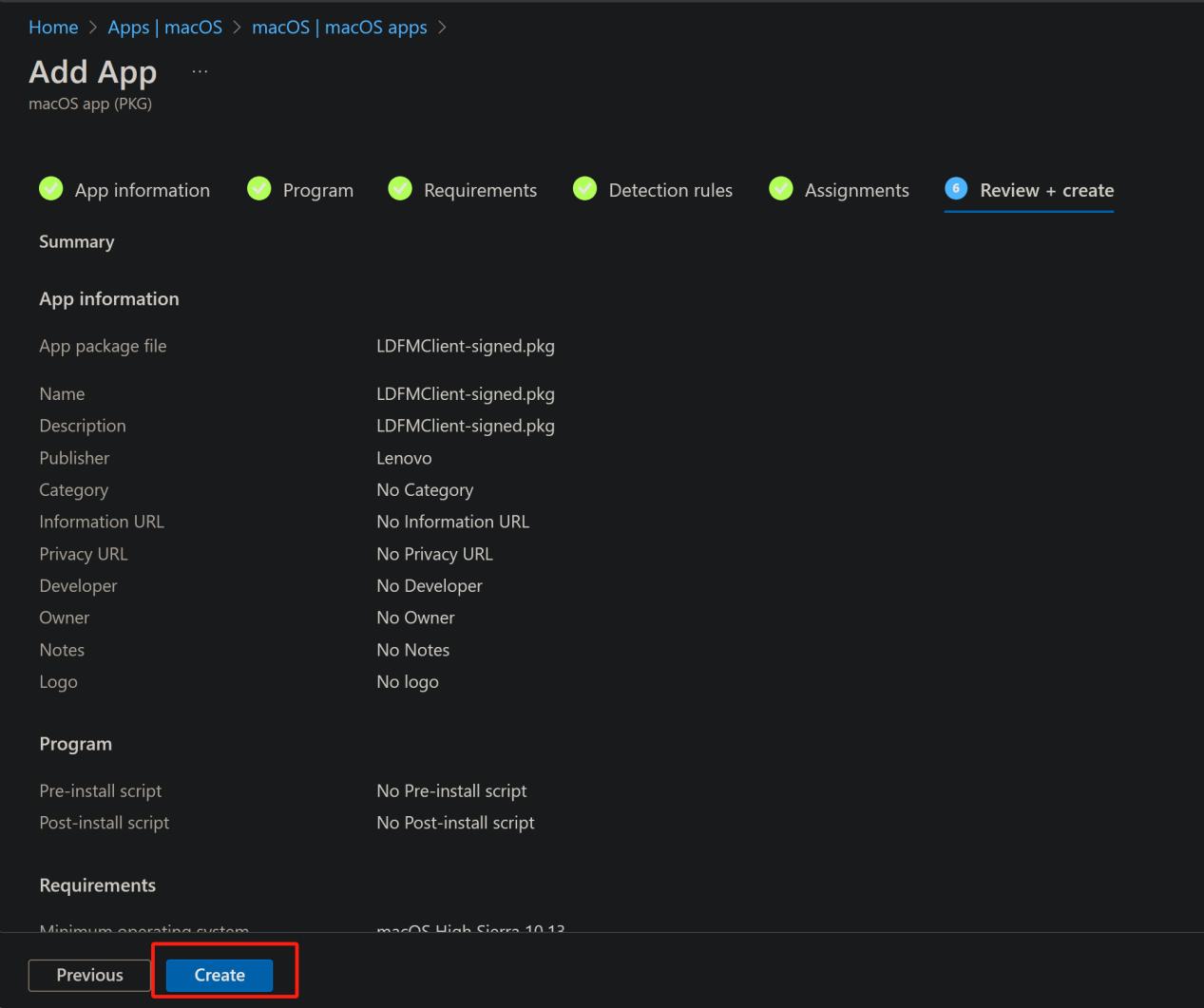Image resolution: width=1204 pixels, height=1008 pixels.
Task: Click the App package file value text
Action: (x=465, y=346)
